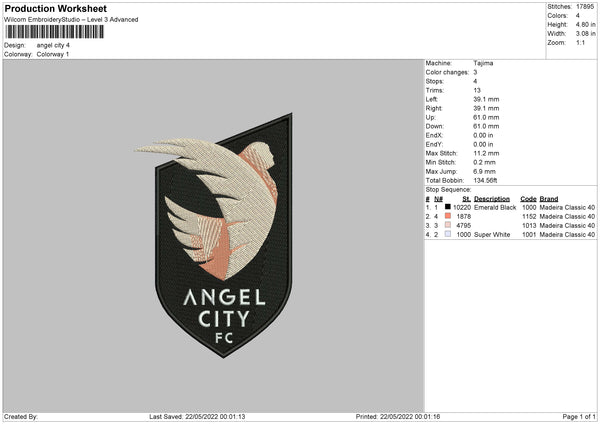
Task: Click the Width value 3.08 in
Action: pos(585,34)
